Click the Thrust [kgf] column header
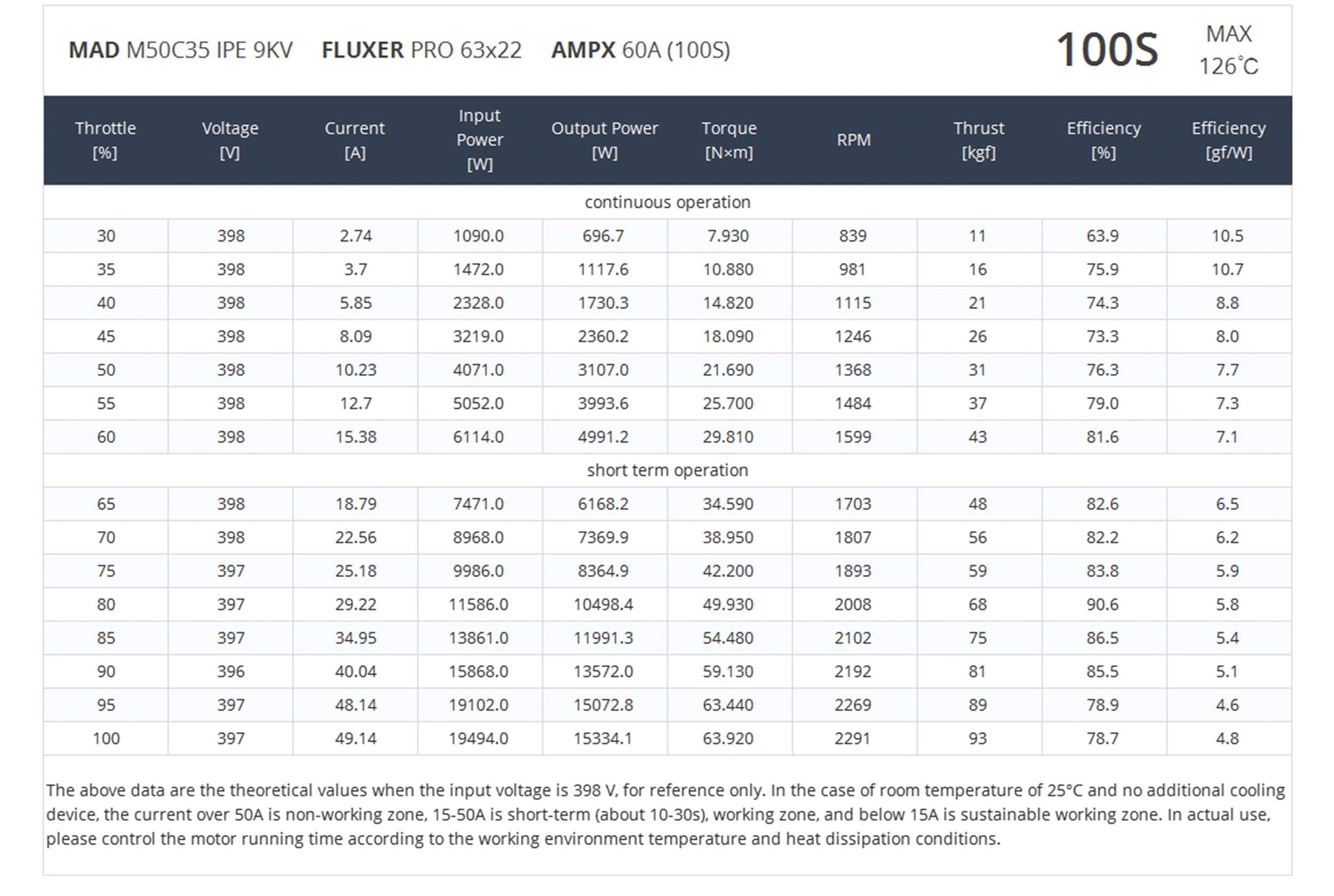Image resolution: width=1334 pixels, height=896 pixels. point(978,140)
